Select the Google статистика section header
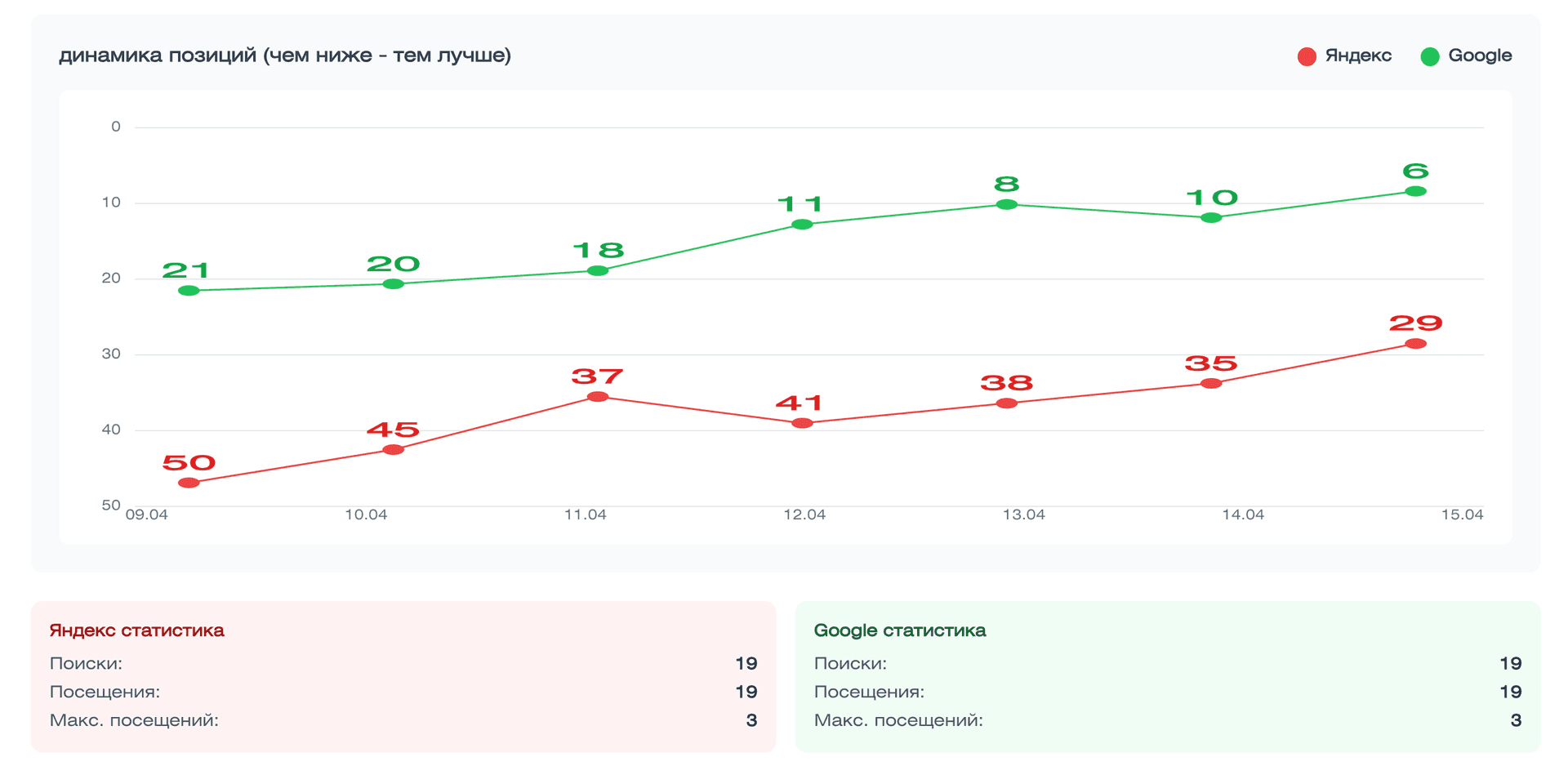The image size is (1568, 775). tap(901, 630)
